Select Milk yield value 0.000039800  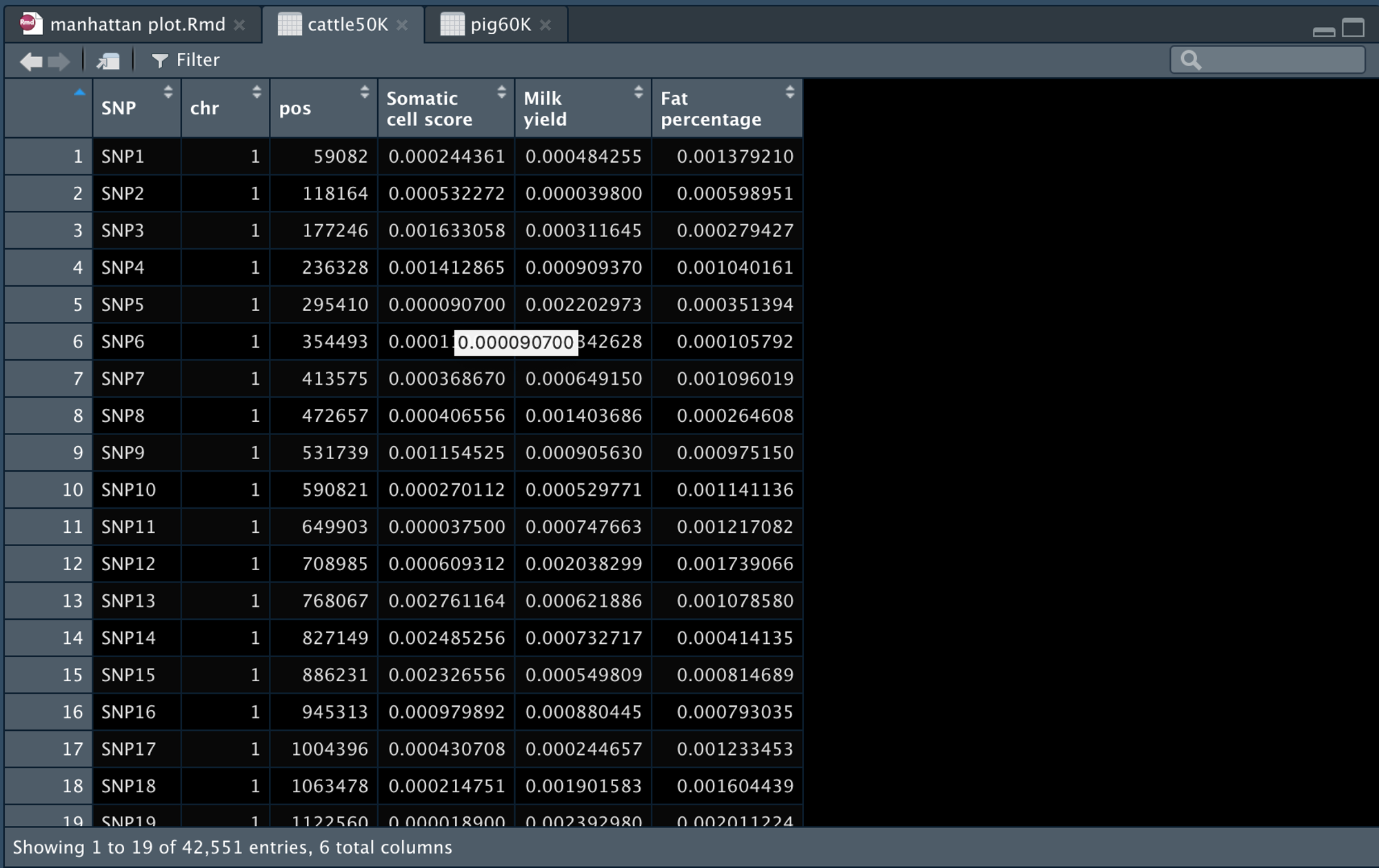[583, 194]
